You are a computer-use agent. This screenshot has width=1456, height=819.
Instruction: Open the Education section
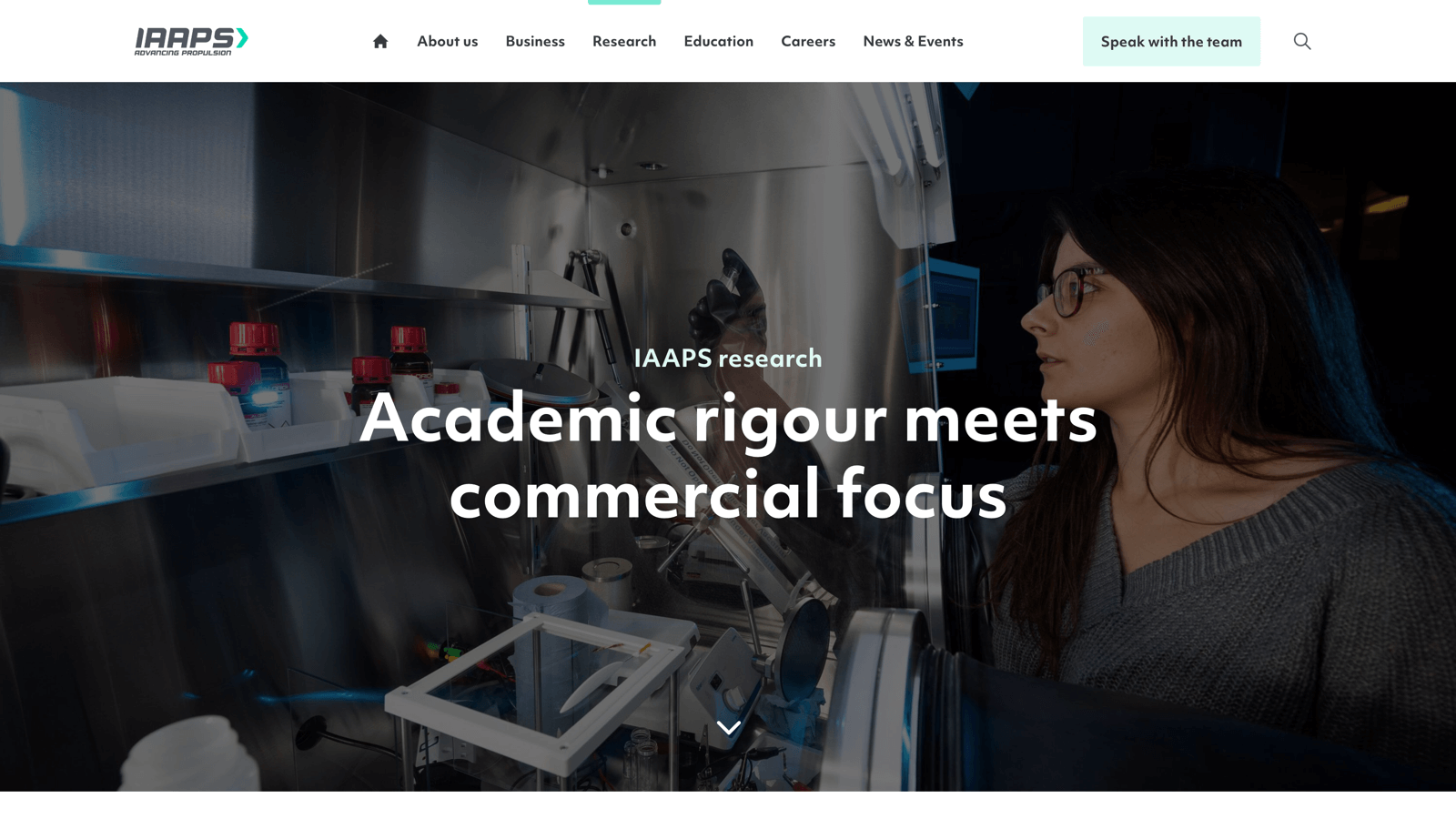point(718,41)
